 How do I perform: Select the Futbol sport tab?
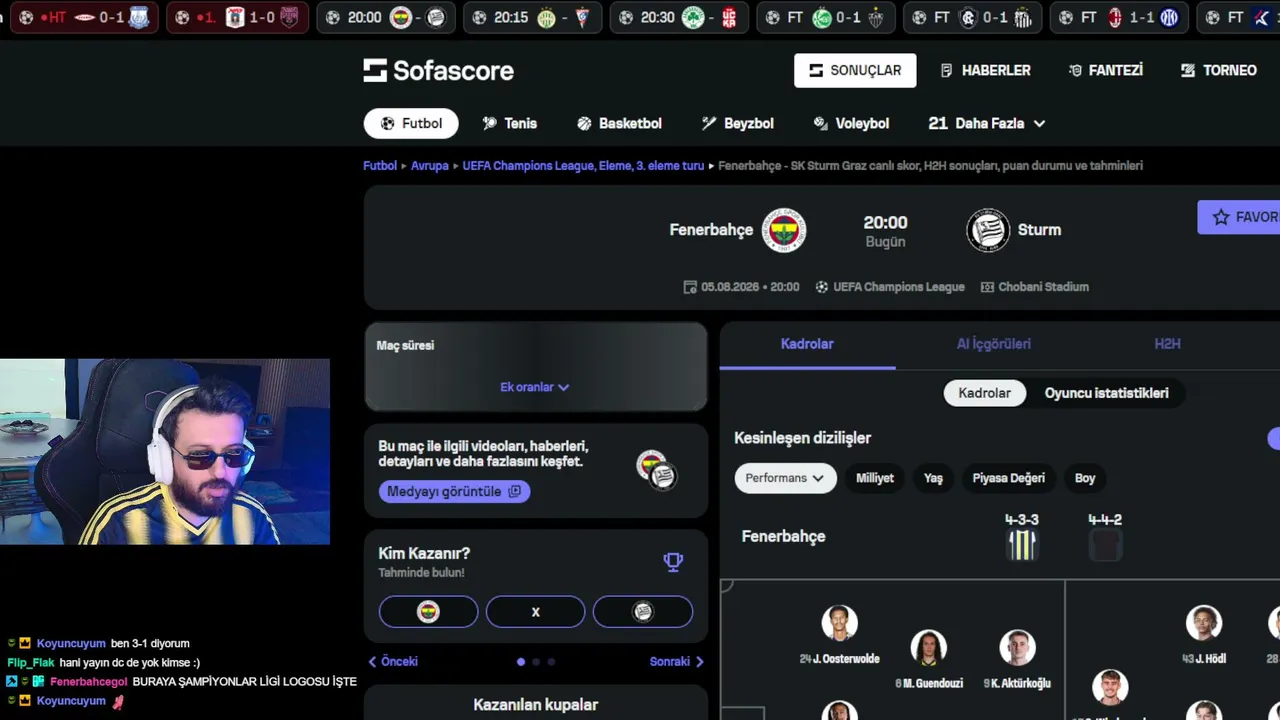(x=411, y=123)
